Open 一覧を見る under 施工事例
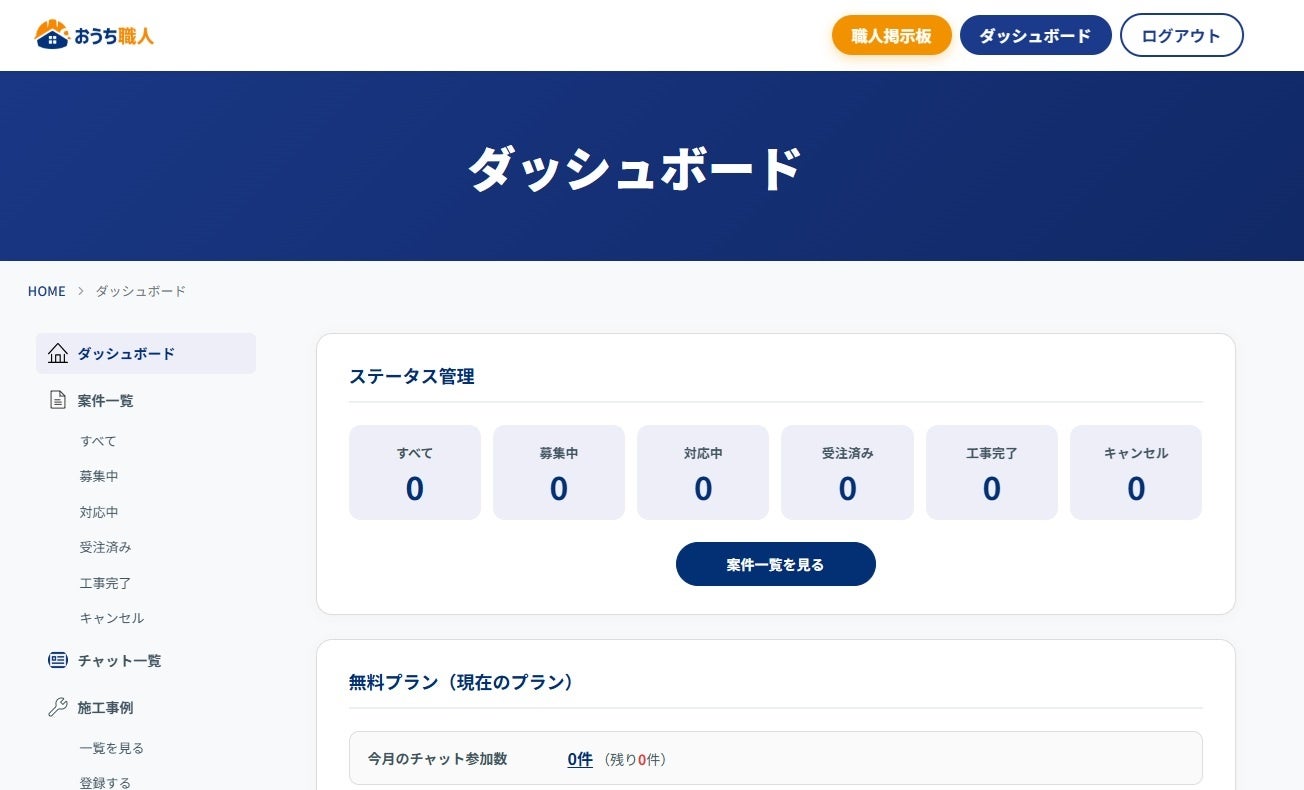Image resolution: width=1304 pixels, height=790 pixels. (112, 748)
